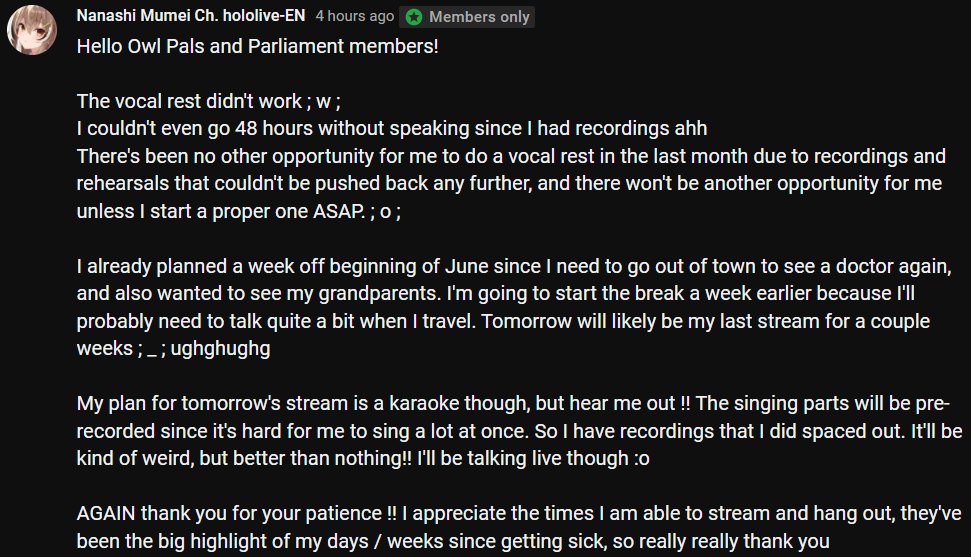Click the line 'unless I start a proper one ASAP'
971x557 pixels.
(x=238, y=212)
